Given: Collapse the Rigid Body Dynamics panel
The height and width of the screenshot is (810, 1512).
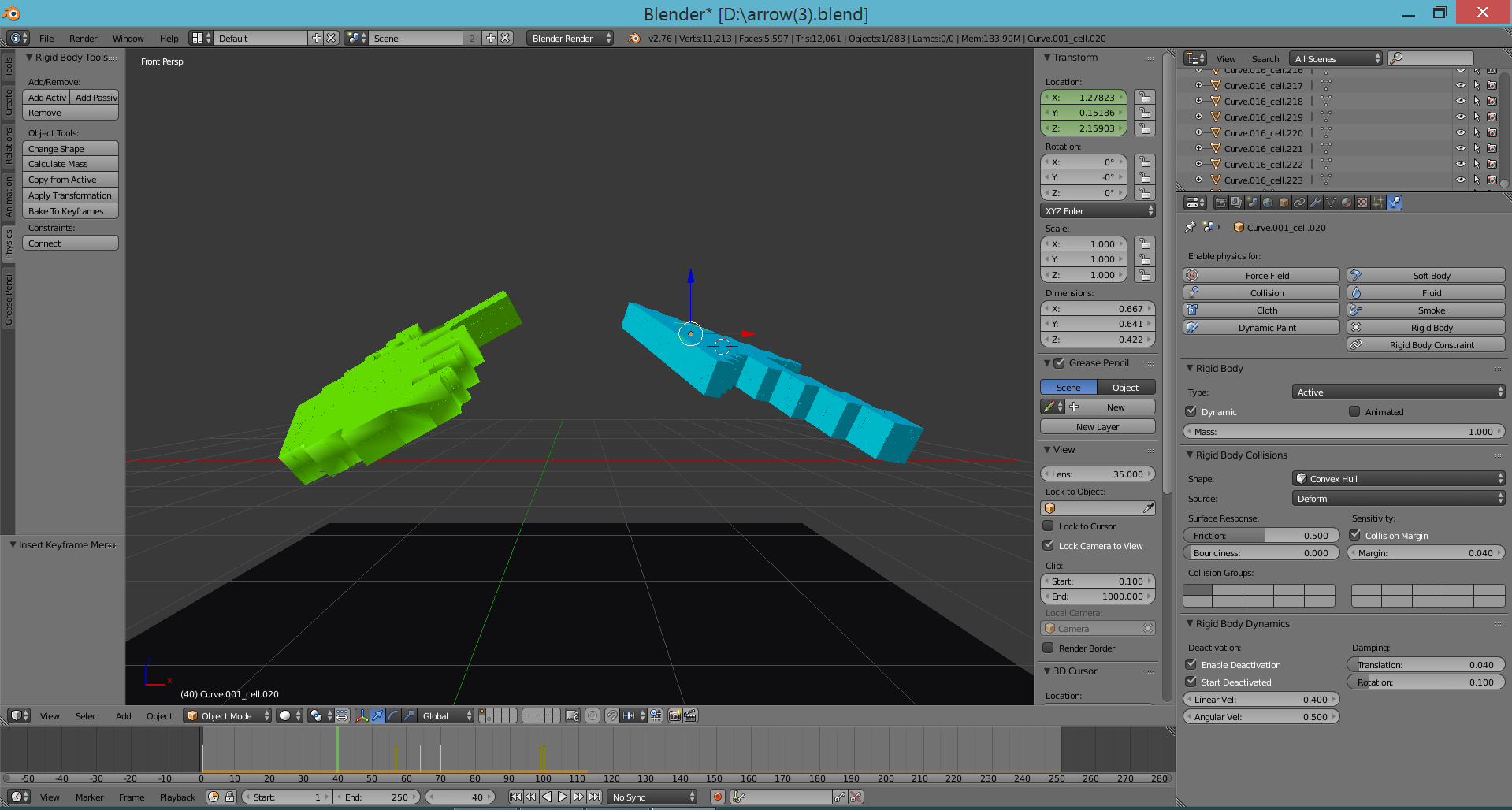Looking at the screenshot, I should 1191,623.
